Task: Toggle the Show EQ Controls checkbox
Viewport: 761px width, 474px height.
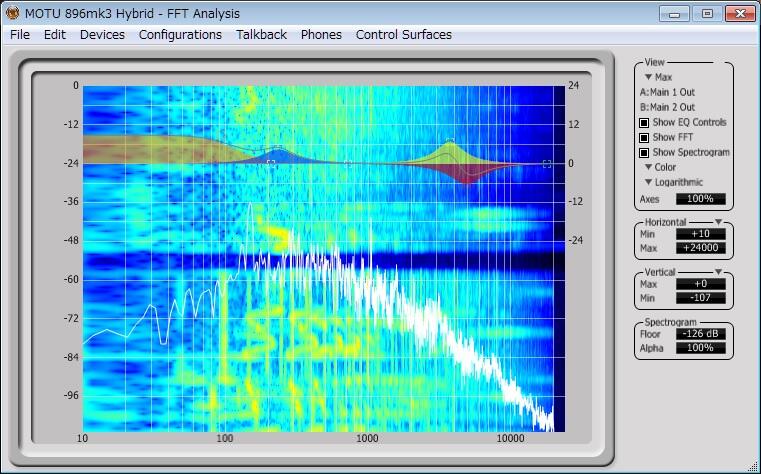Action: 644,123
